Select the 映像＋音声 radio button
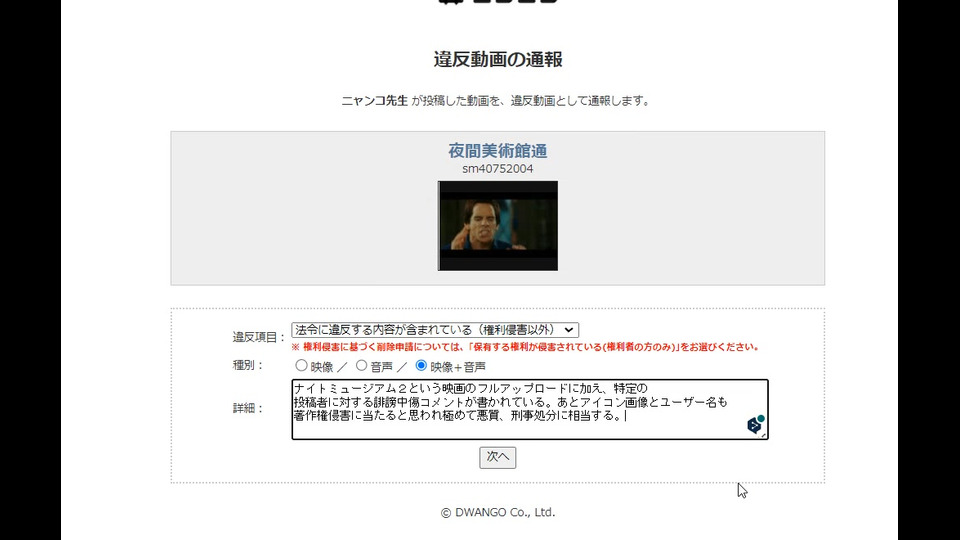960x540 pixels. pyautogui.click(x=421, y=366)
